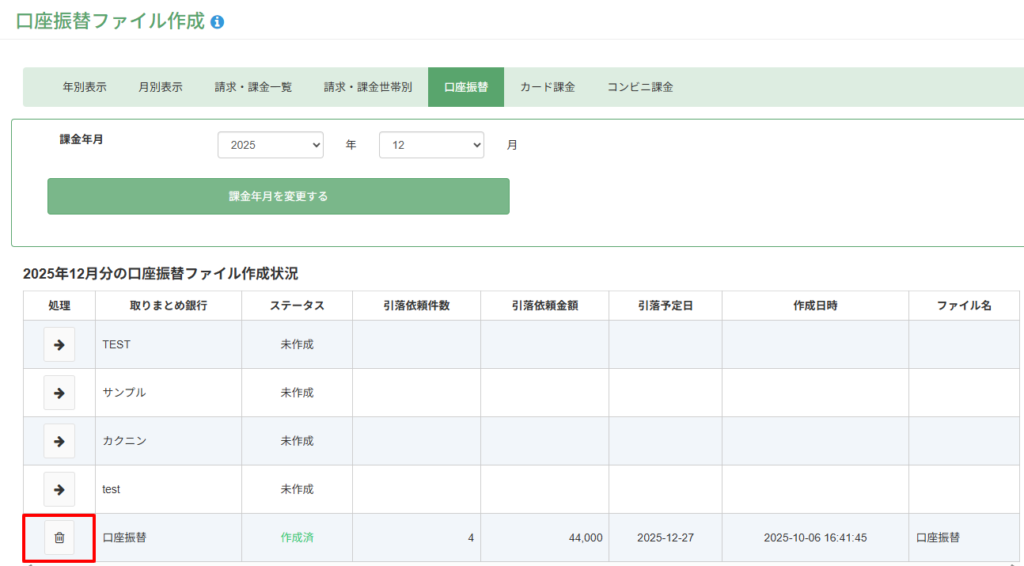Click the arrow icon for カクニン row

[59, 441]
